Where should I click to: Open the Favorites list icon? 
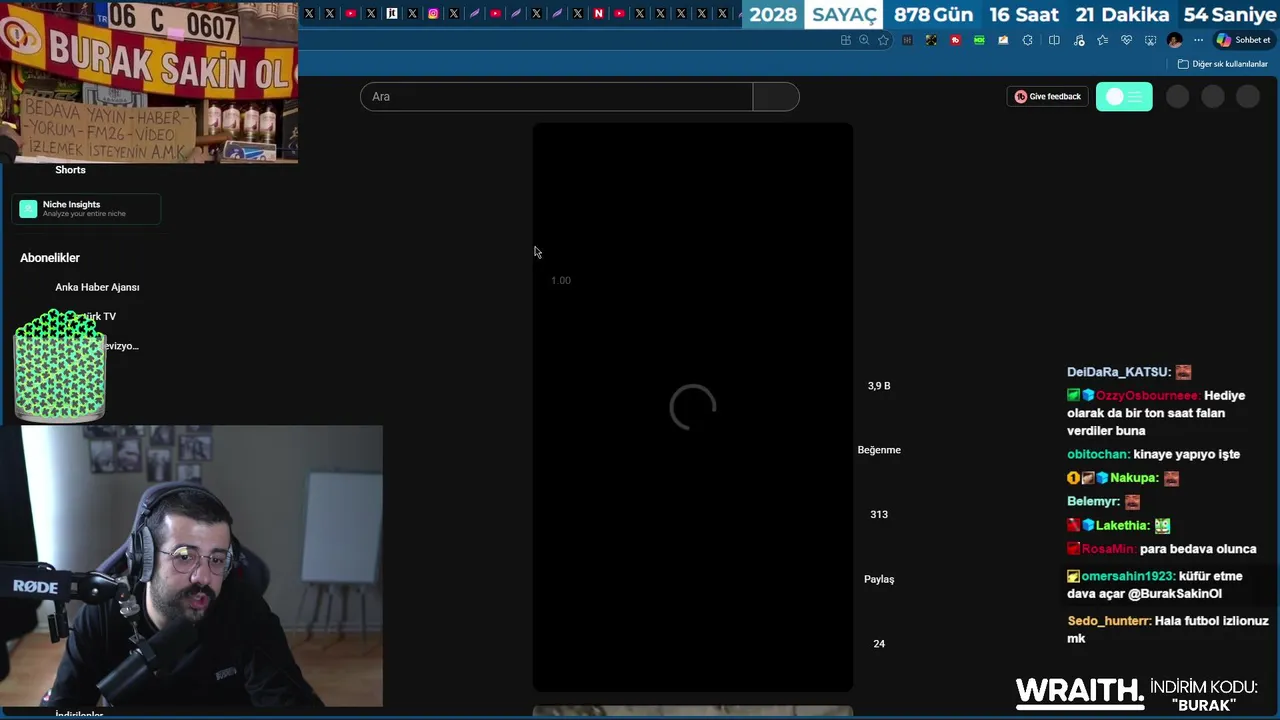tap(1102, 40)
